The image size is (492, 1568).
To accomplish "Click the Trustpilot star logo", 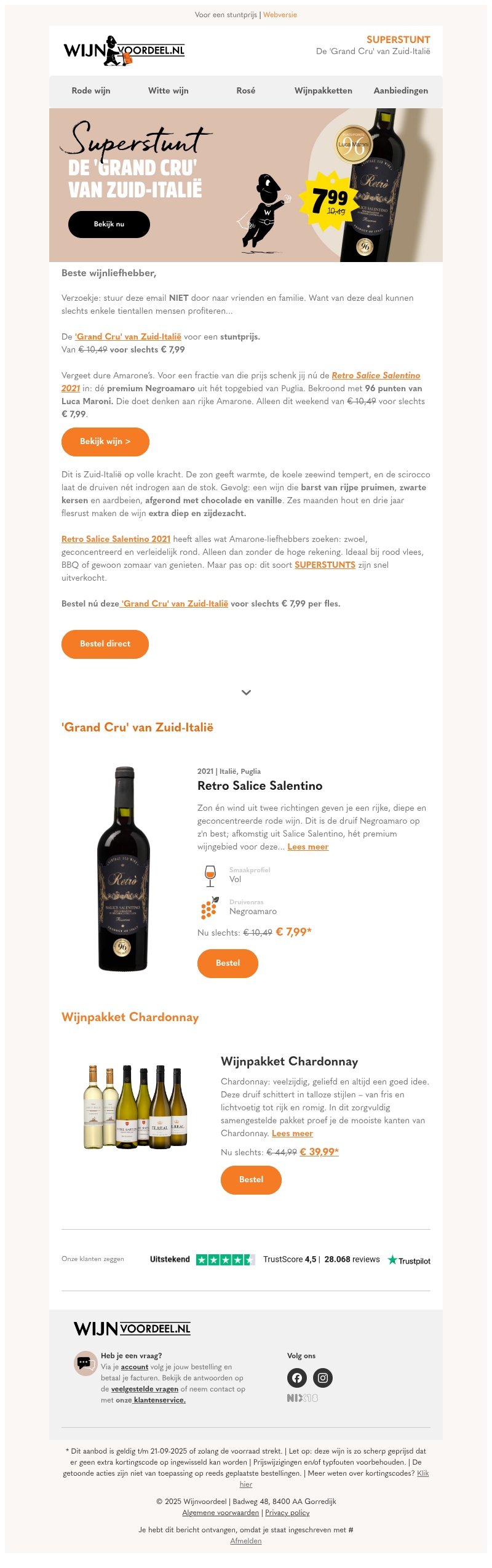I will [409, 1260].
